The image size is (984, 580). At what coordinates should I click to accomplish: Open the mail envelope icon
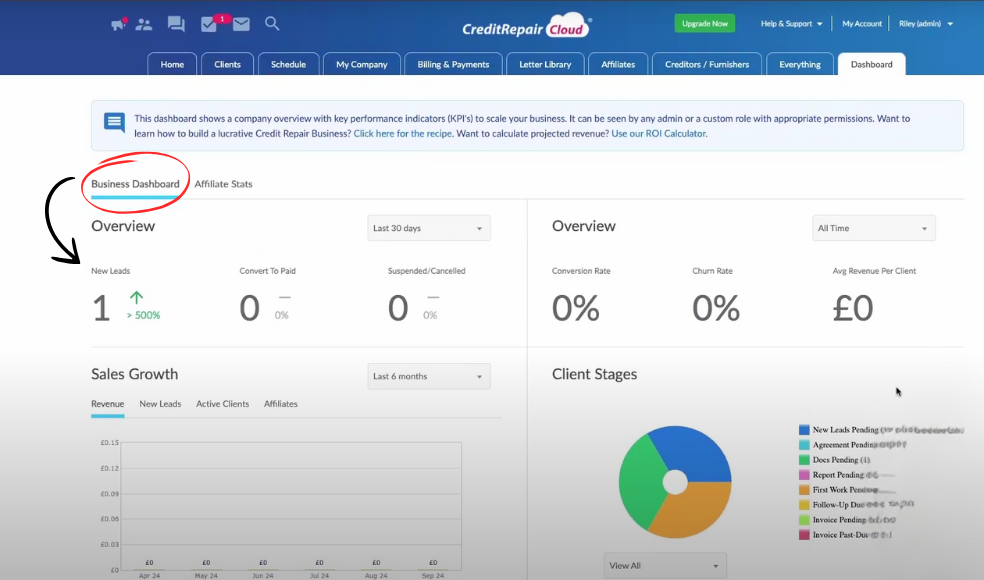241,24
